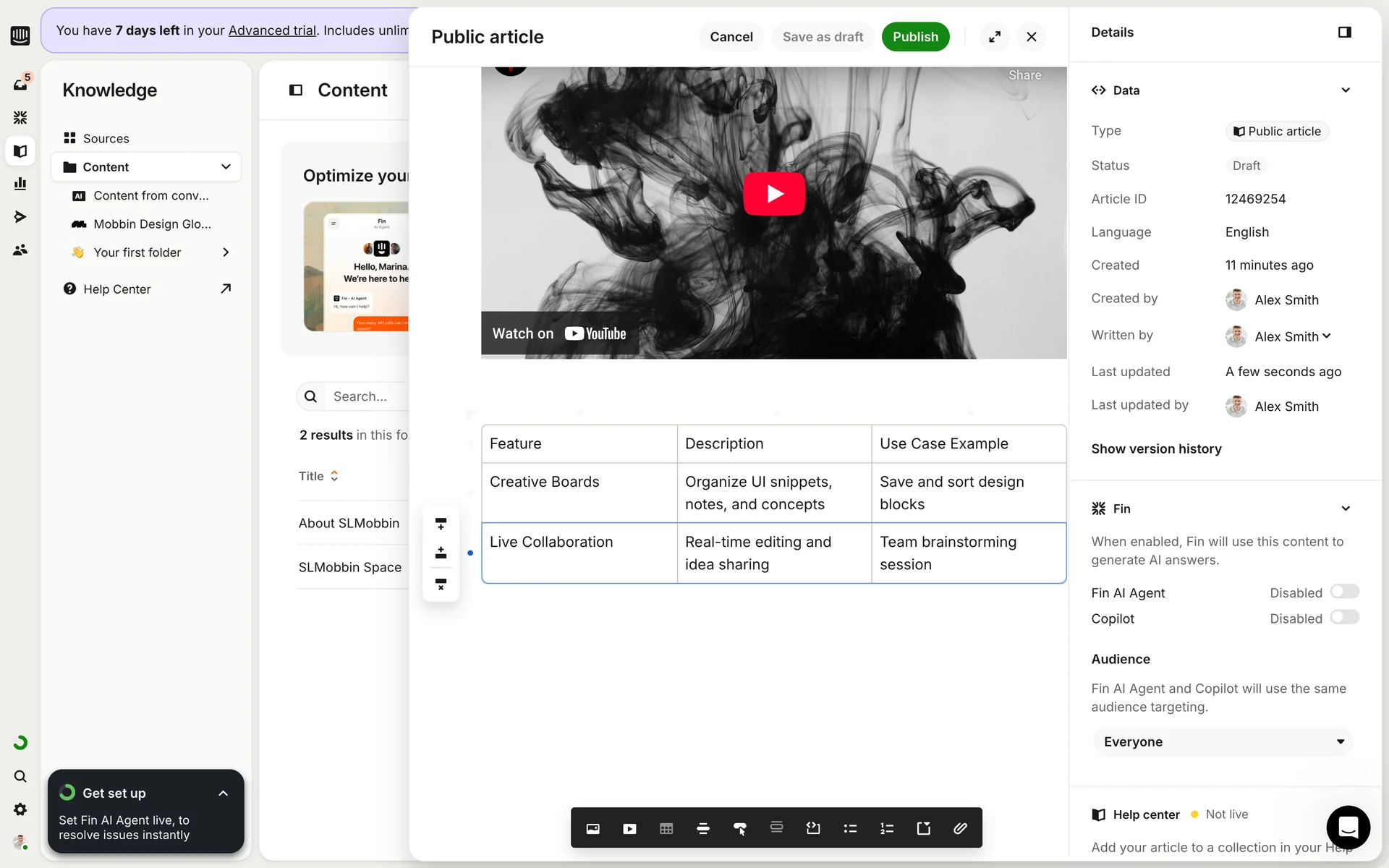Enable the Copilot toggle
The height and width of the screenshot is (868, 1389).
click(x=1344, y=618)
